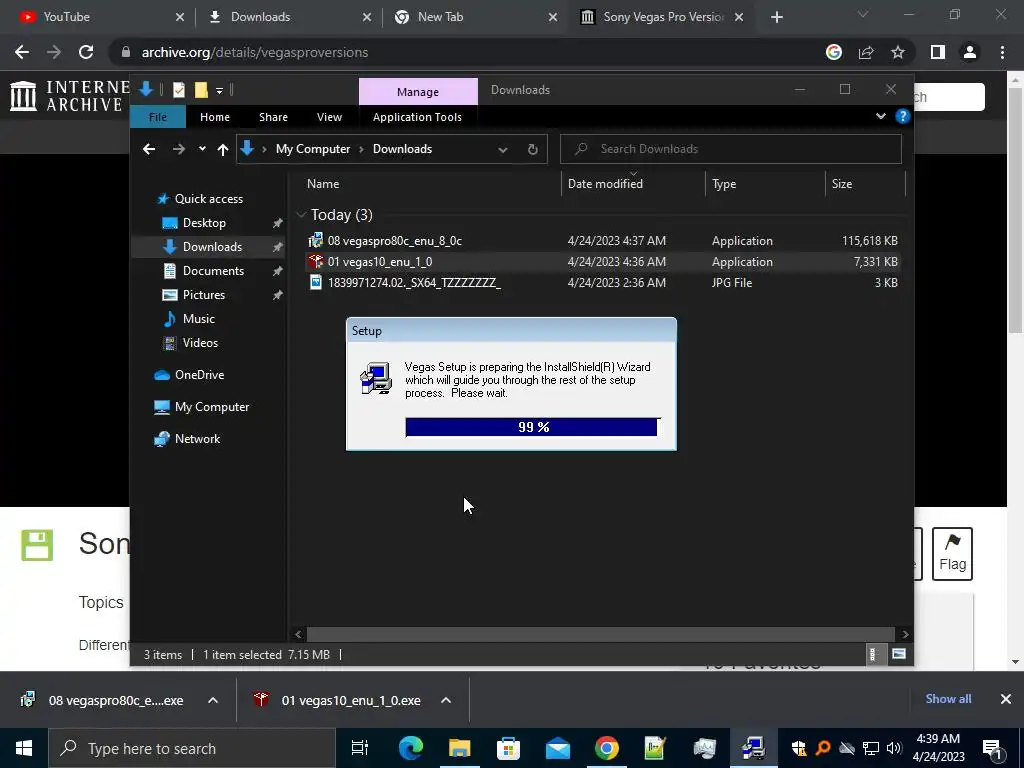Image resolution: width=1024 pixels, height=768 pixels.
Task: Select the Manage contextual tab
Action: tap(418, 91)
